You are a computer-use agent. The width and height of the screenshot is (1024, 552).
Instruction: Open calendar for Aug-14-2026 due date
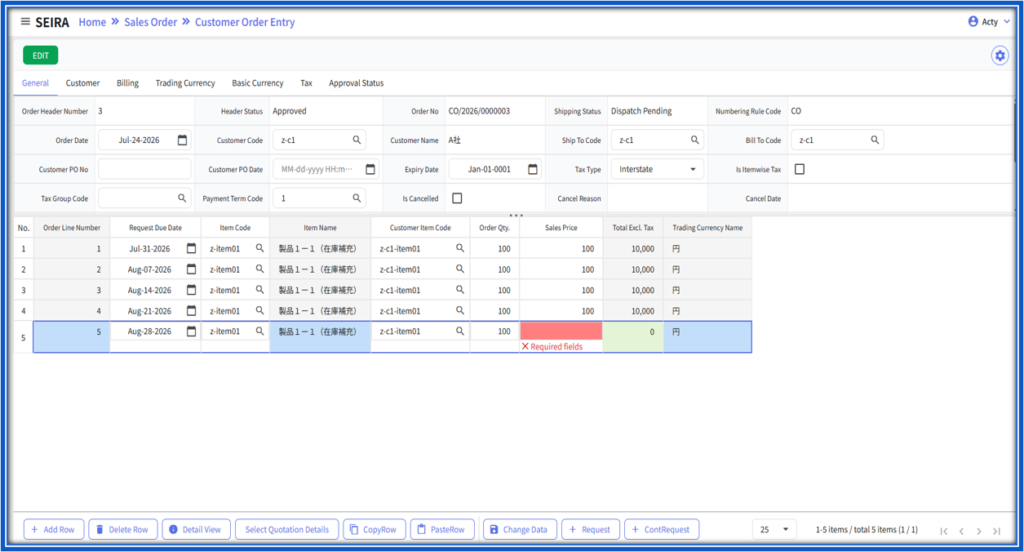[x=191, y=290]
